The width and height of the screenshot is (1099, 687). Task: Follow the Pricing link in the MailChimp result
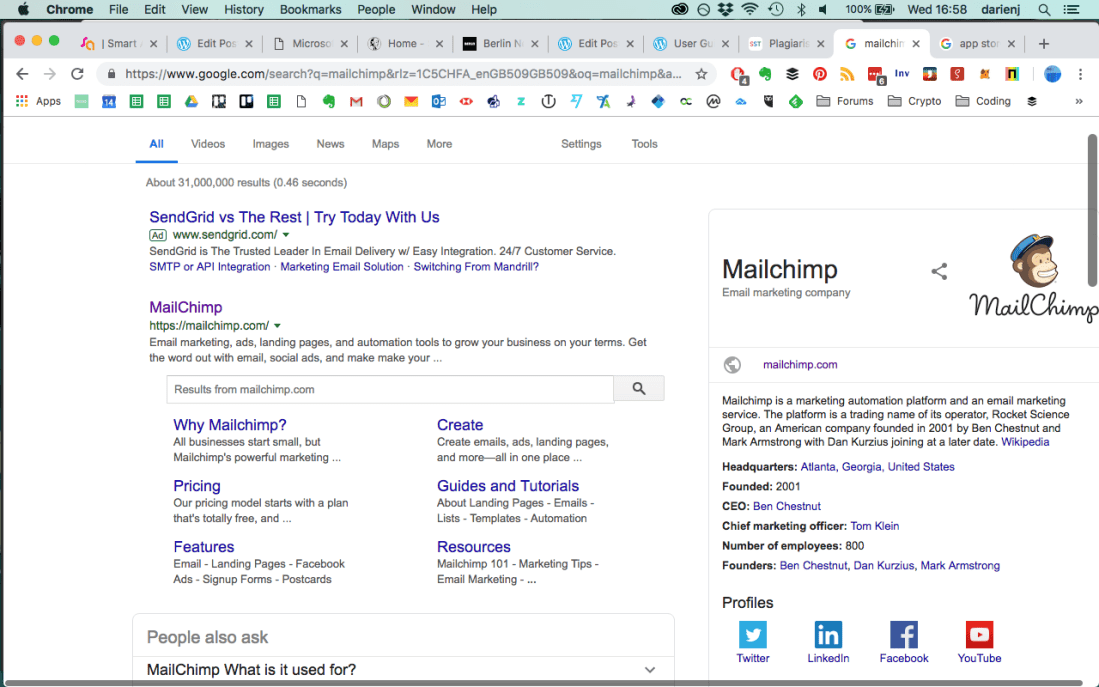pos(196,486)
